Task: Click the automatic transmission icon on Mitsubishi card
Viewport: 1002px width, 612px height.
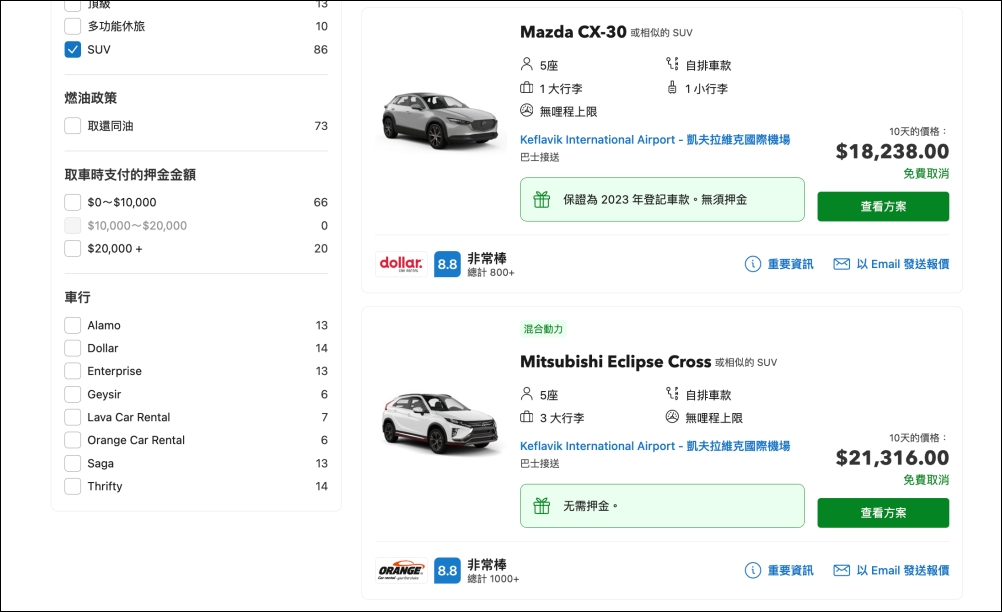Action: (672, 394)
